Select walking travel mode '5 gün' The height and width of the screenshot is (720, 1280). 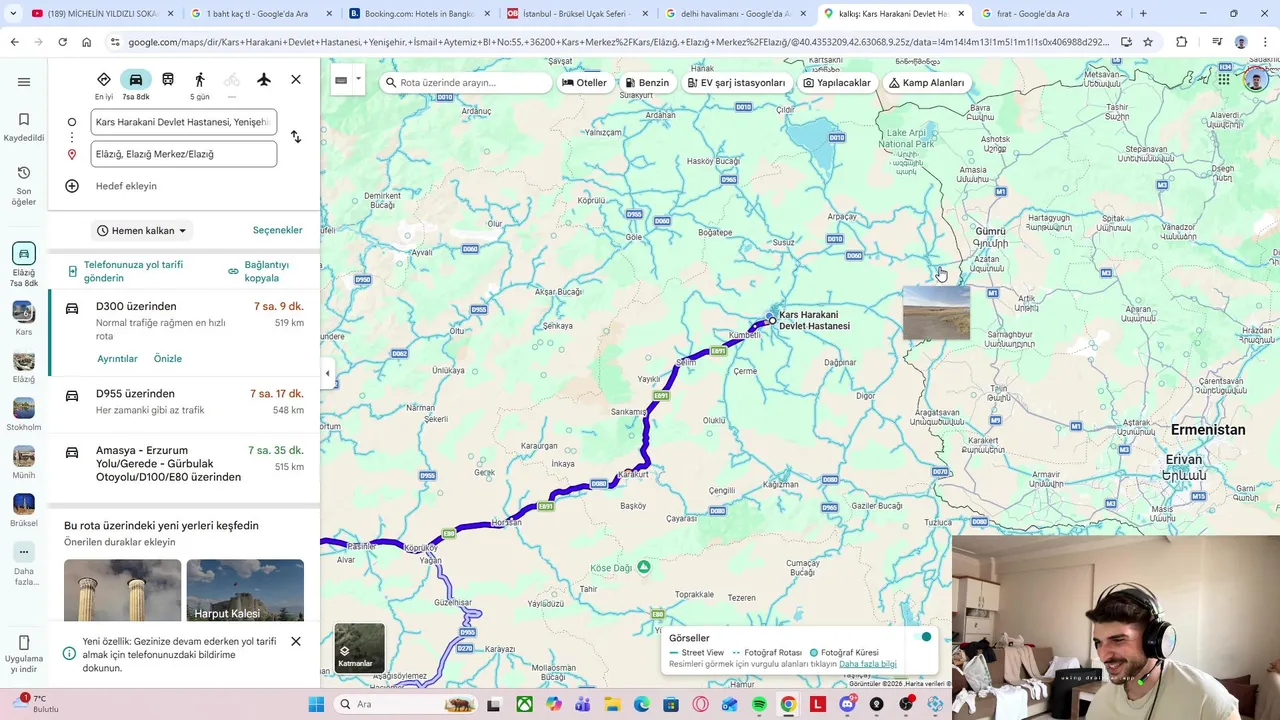click(x=200, y=85)
